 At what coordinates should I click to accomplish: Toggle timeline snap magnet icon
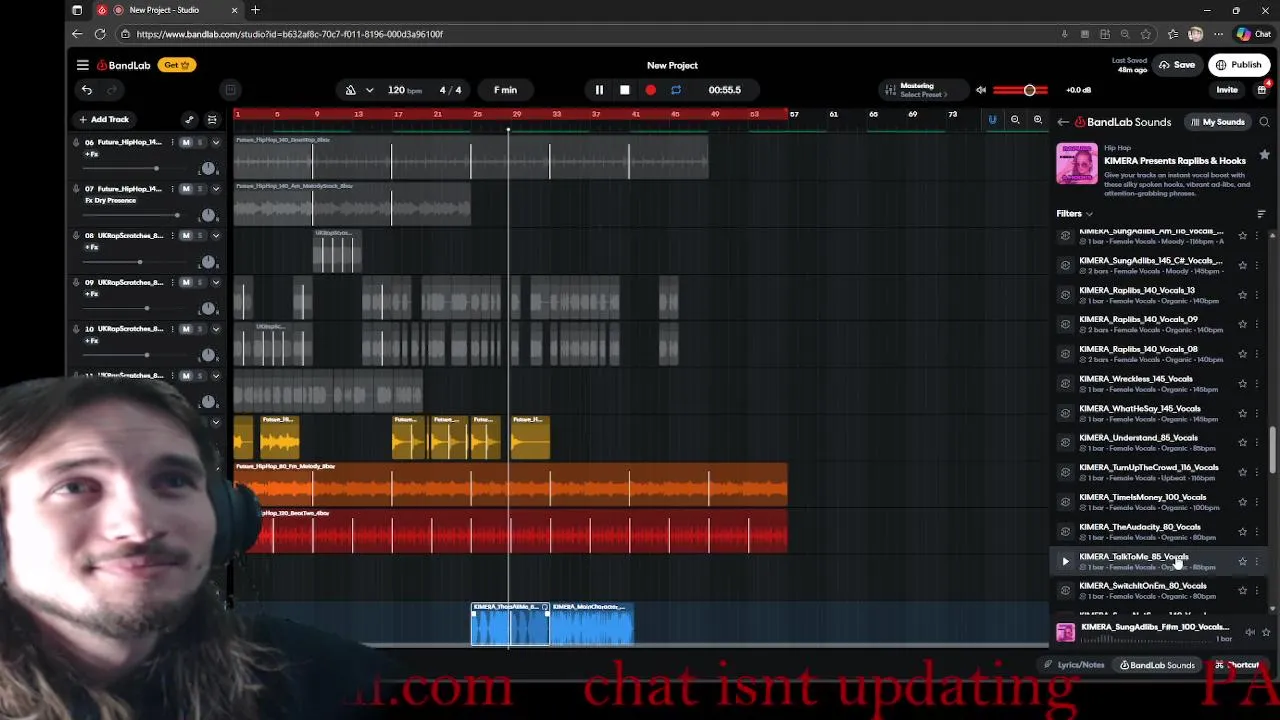click(x=992, y=120)
